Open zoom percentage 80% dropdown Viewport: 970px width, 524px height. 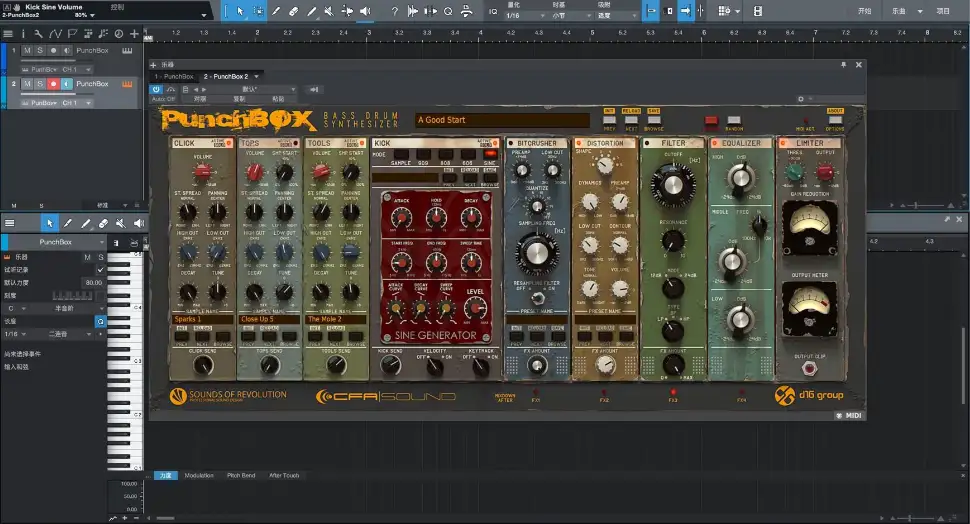(85, 15)
